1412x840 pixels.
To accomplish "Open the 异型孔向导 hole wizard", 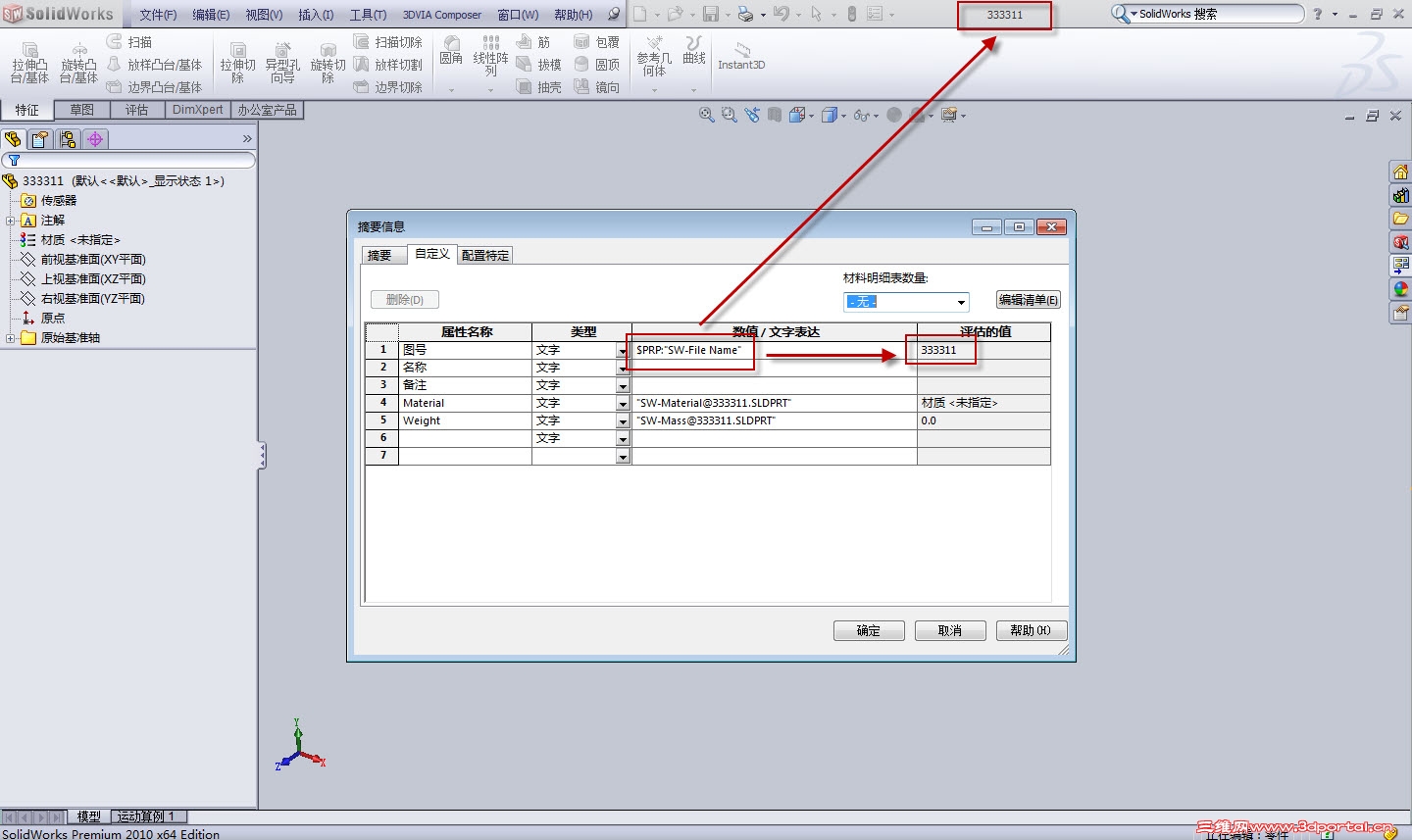I will tap(282, 63).
